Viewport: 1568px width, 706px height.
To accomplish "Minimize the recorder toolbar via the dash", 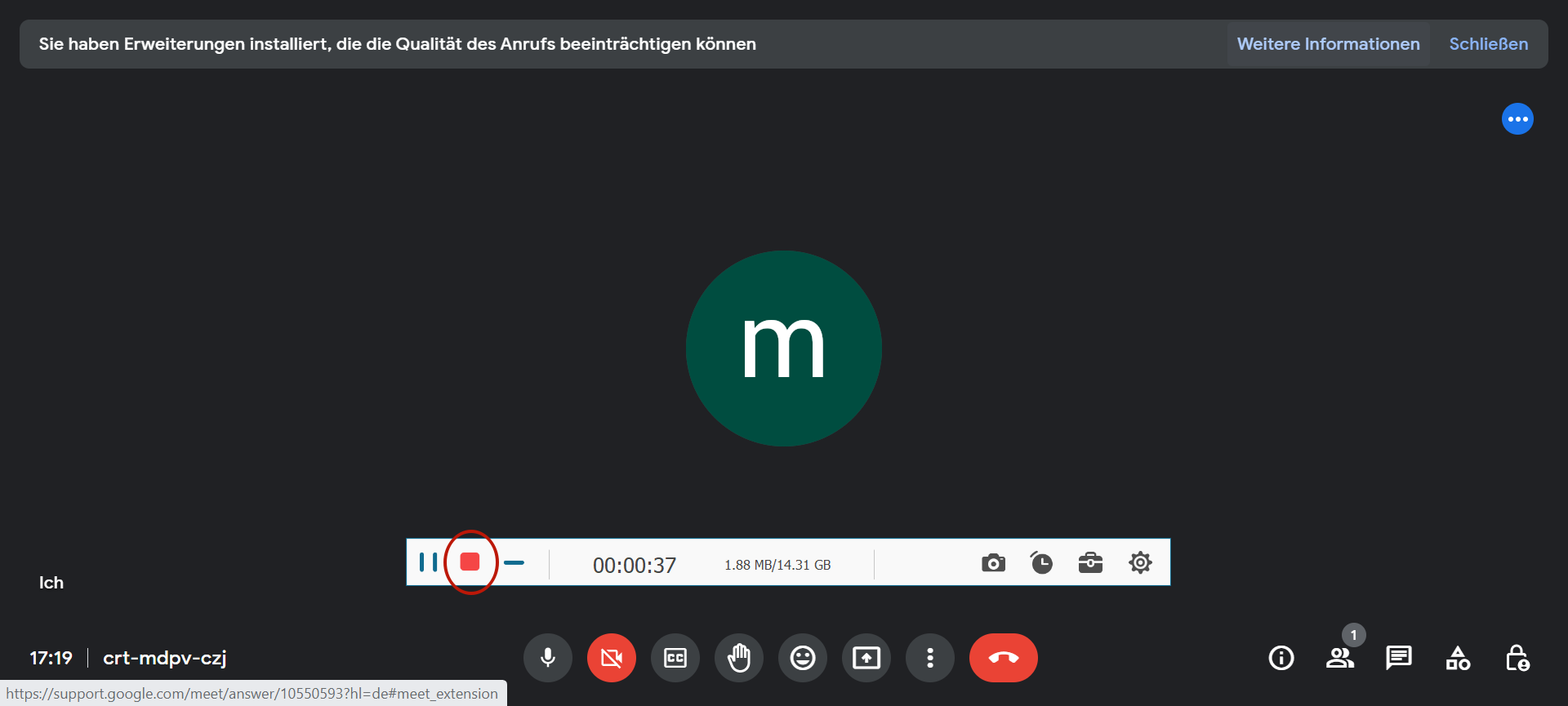I will click(x=514, y=562).
